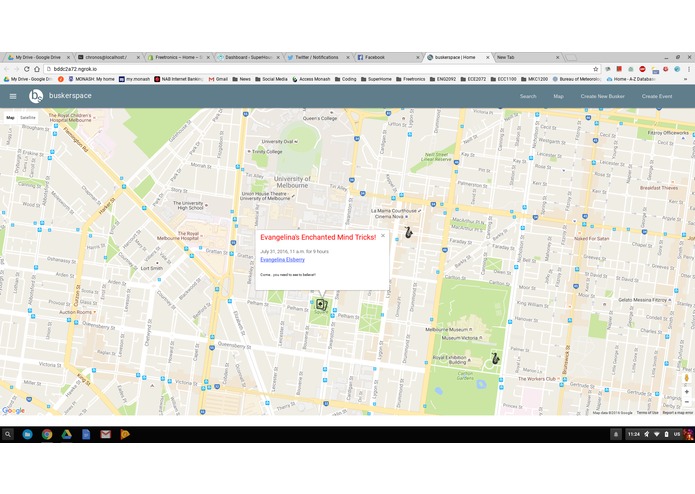Open Bureau of Meteorology bookmark
This screenshot has height=494, width=695.
click(577, 79)
